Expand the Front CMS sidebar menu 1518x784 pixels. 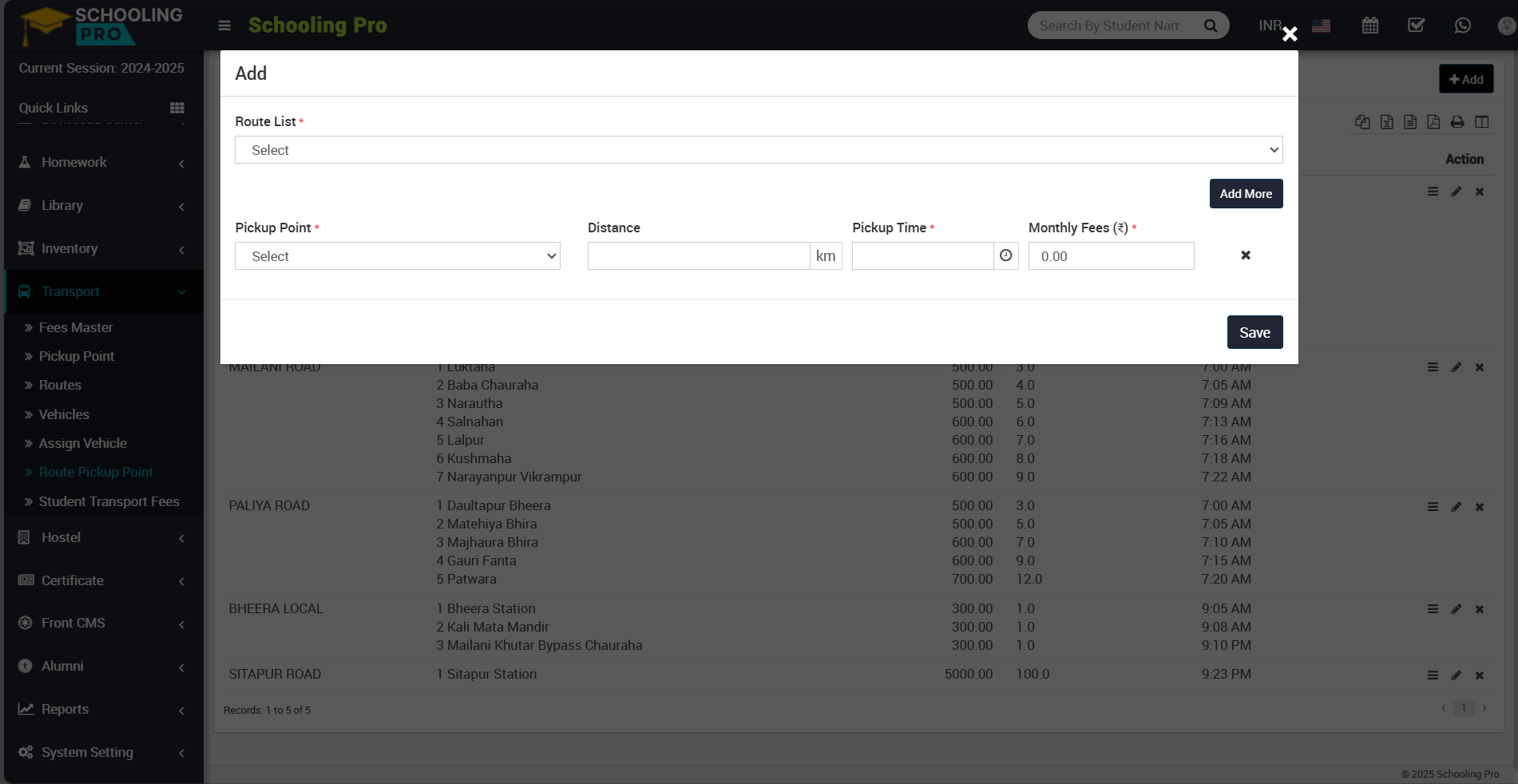pos(102,623)
